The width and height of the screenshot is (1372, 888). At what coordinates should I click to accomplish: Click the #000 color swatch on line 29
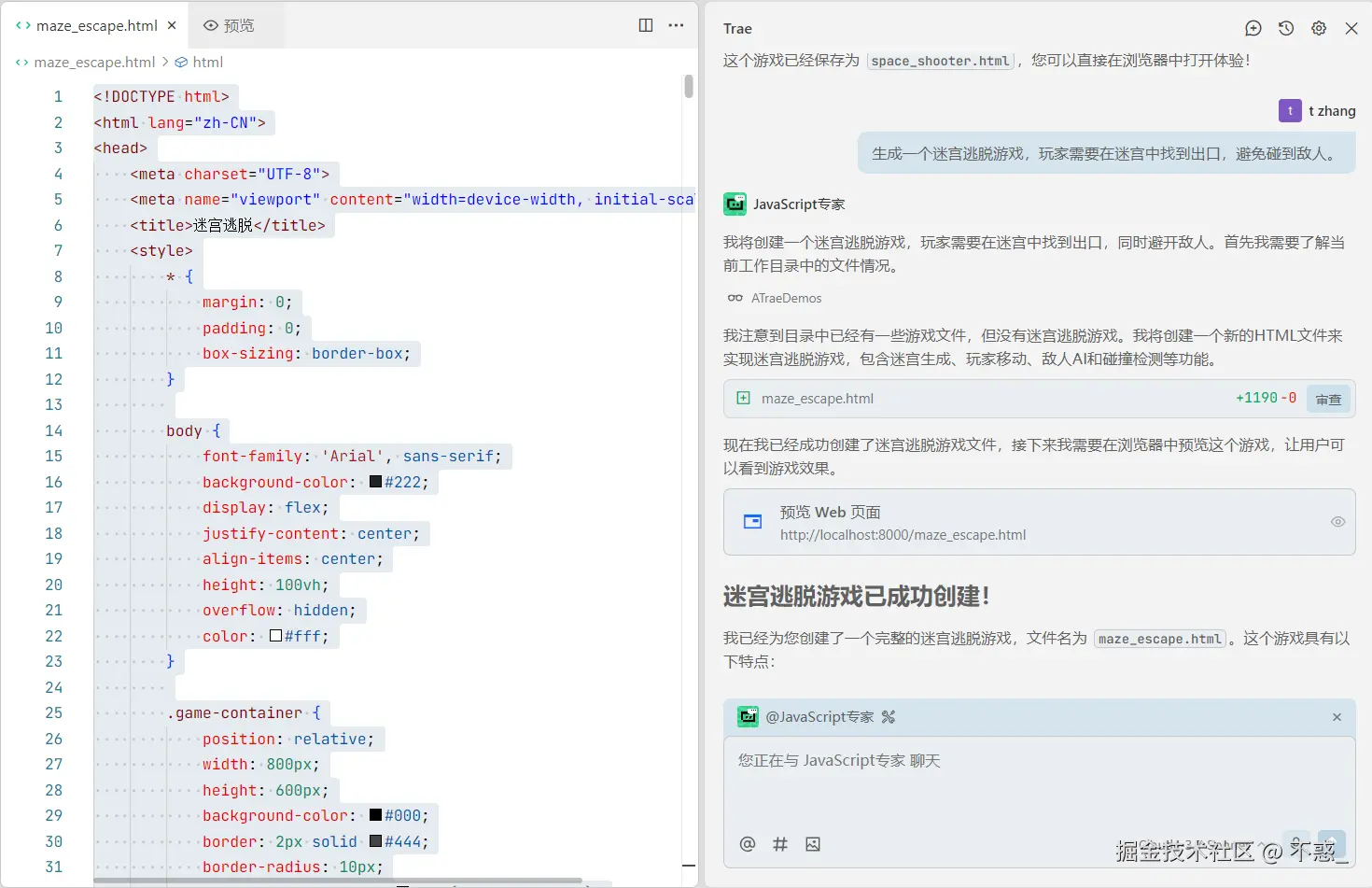375,815
